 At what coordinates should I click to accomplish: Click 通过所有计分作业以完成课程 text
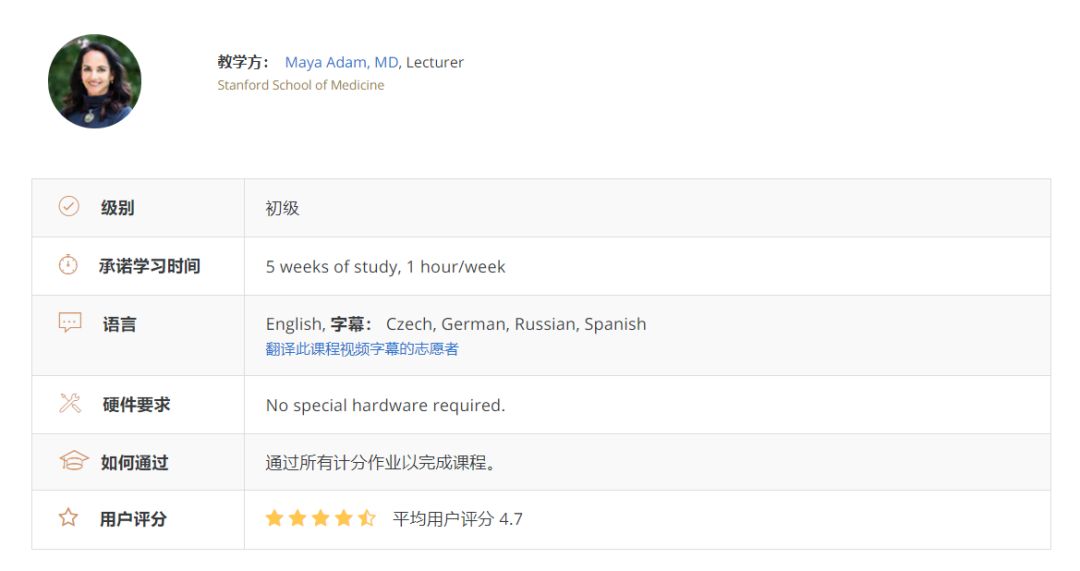(380, 462)
